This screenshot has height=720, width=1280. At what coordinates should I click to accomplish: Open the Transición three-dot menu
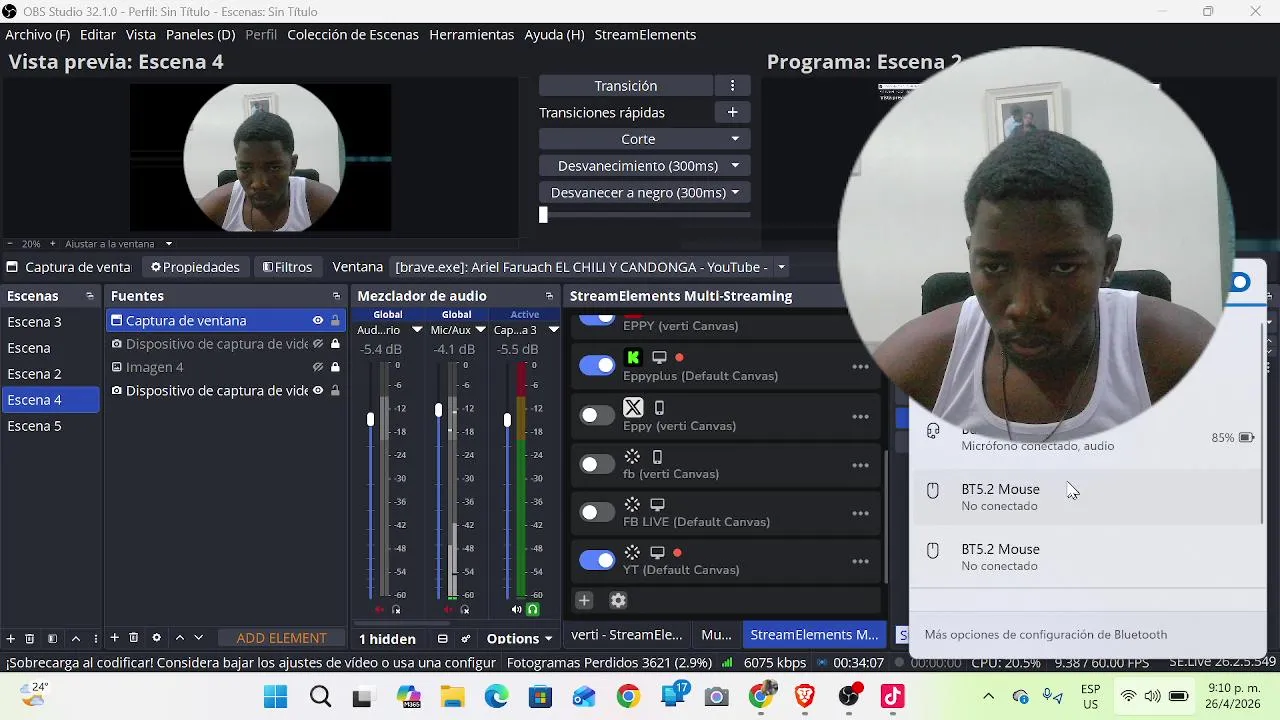(732, 86)
